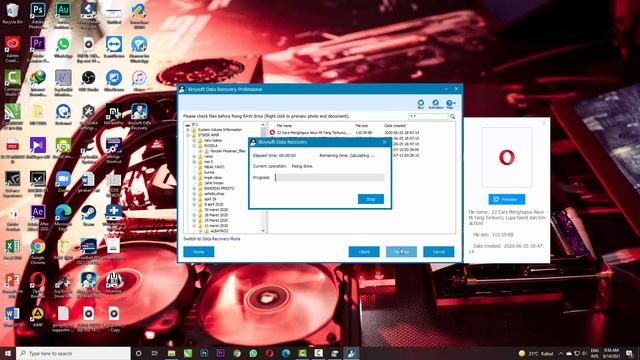Click the Home button
This screenshot has width=640, height=360.
tap(199, 252)
